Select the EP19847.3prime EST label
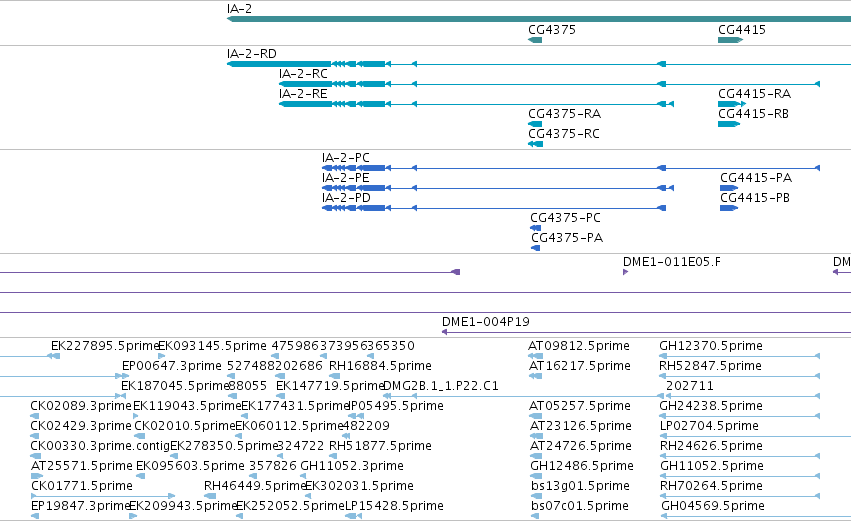 [x=80, y=507]
